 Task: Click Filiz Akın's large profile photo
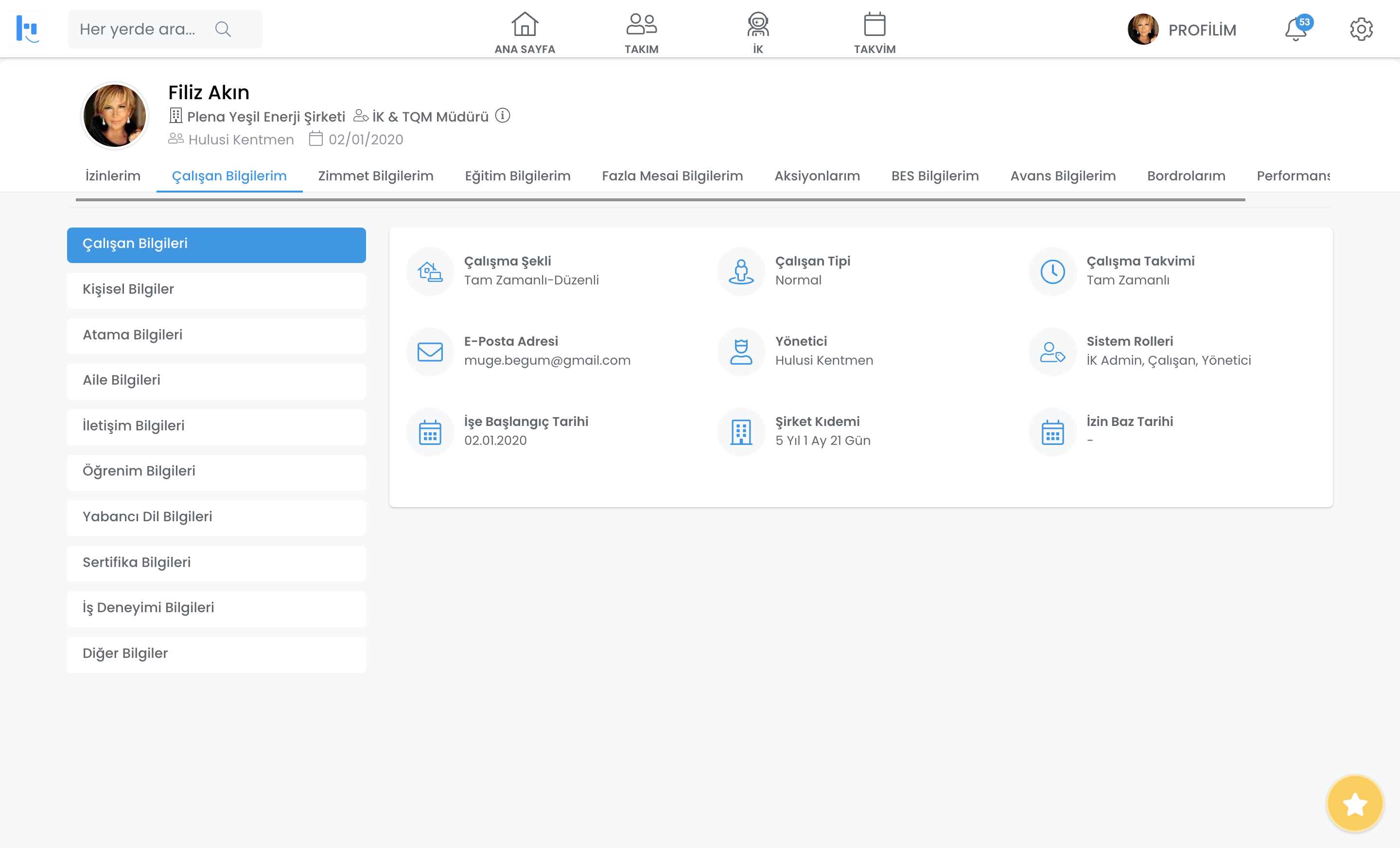115,115
